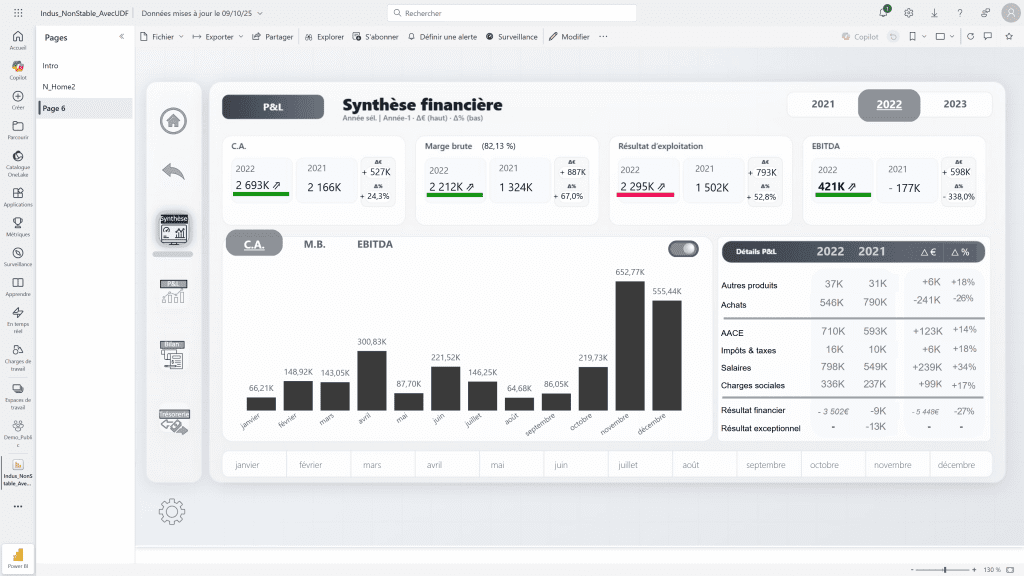Open Catalogue OneLake in left navigation
The width and height of the screenshot is (1024, 576).
tap(17, 160)
